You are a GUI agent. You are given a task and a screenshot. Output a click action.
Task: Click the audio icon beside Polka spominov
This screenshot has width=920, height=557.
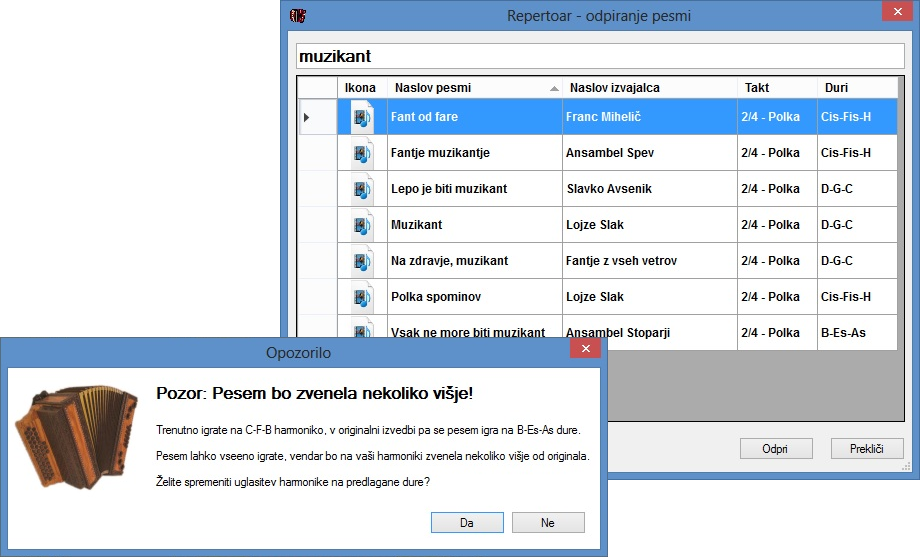click(x=361, y=297)
